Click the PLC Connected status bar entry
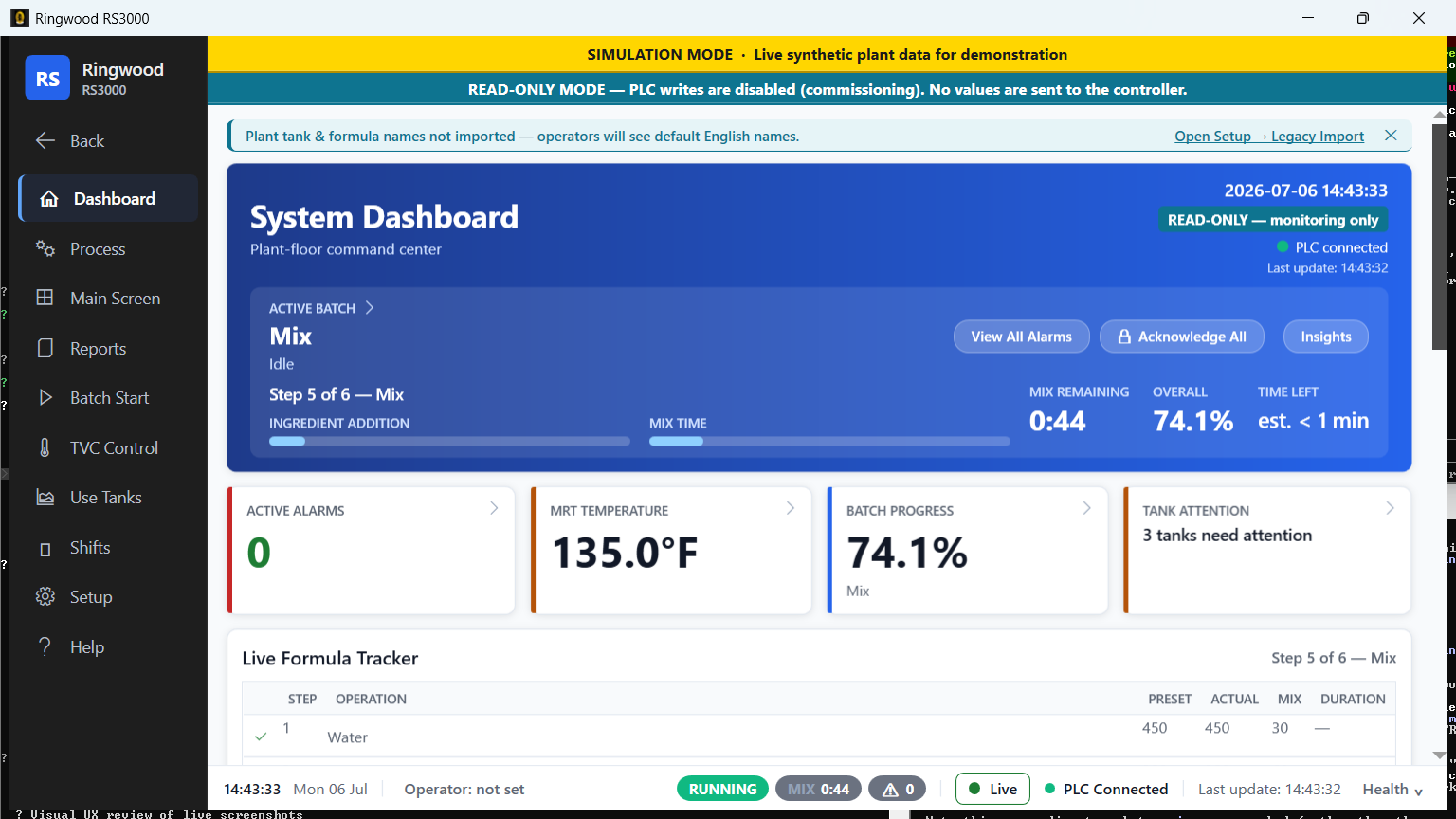 point(1105,789)
